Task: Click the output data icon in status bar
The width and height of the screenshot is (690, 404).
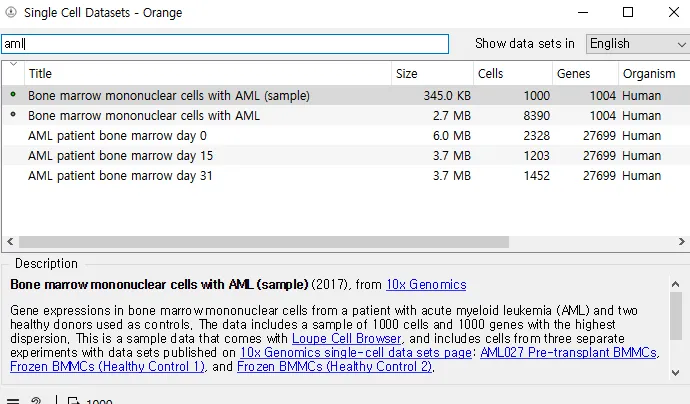Action: coord(73,400)
